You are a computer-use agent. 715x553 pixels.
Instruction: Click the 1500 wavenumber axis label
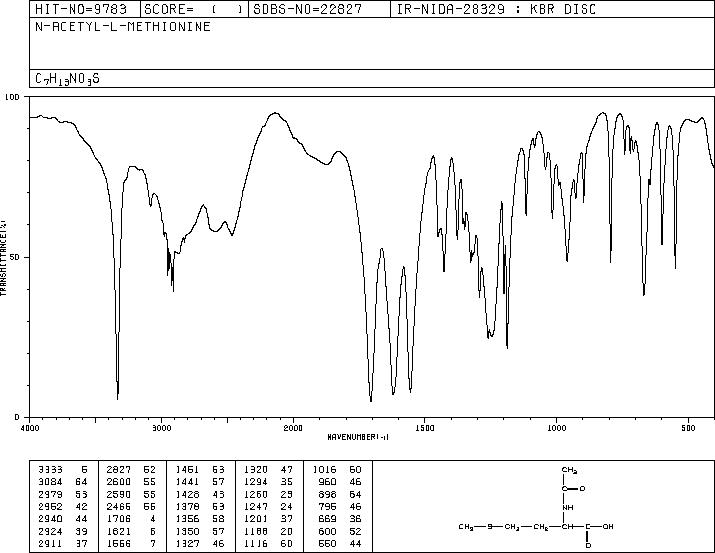tap(425, 428)
